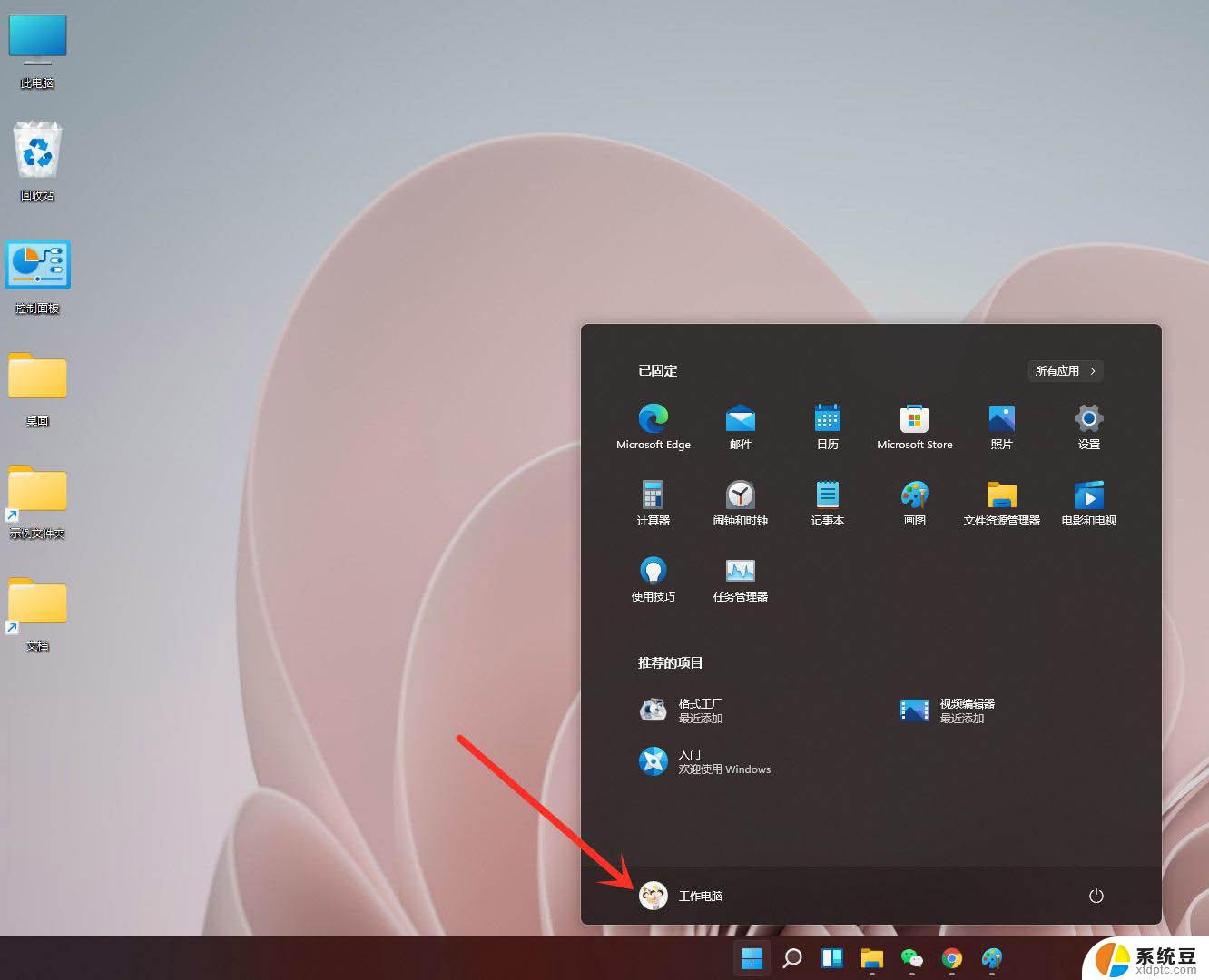Viewport: 1209px width, 980px height.
Task: Launch 任务管理器 task manager
Action: coord(741,579)
